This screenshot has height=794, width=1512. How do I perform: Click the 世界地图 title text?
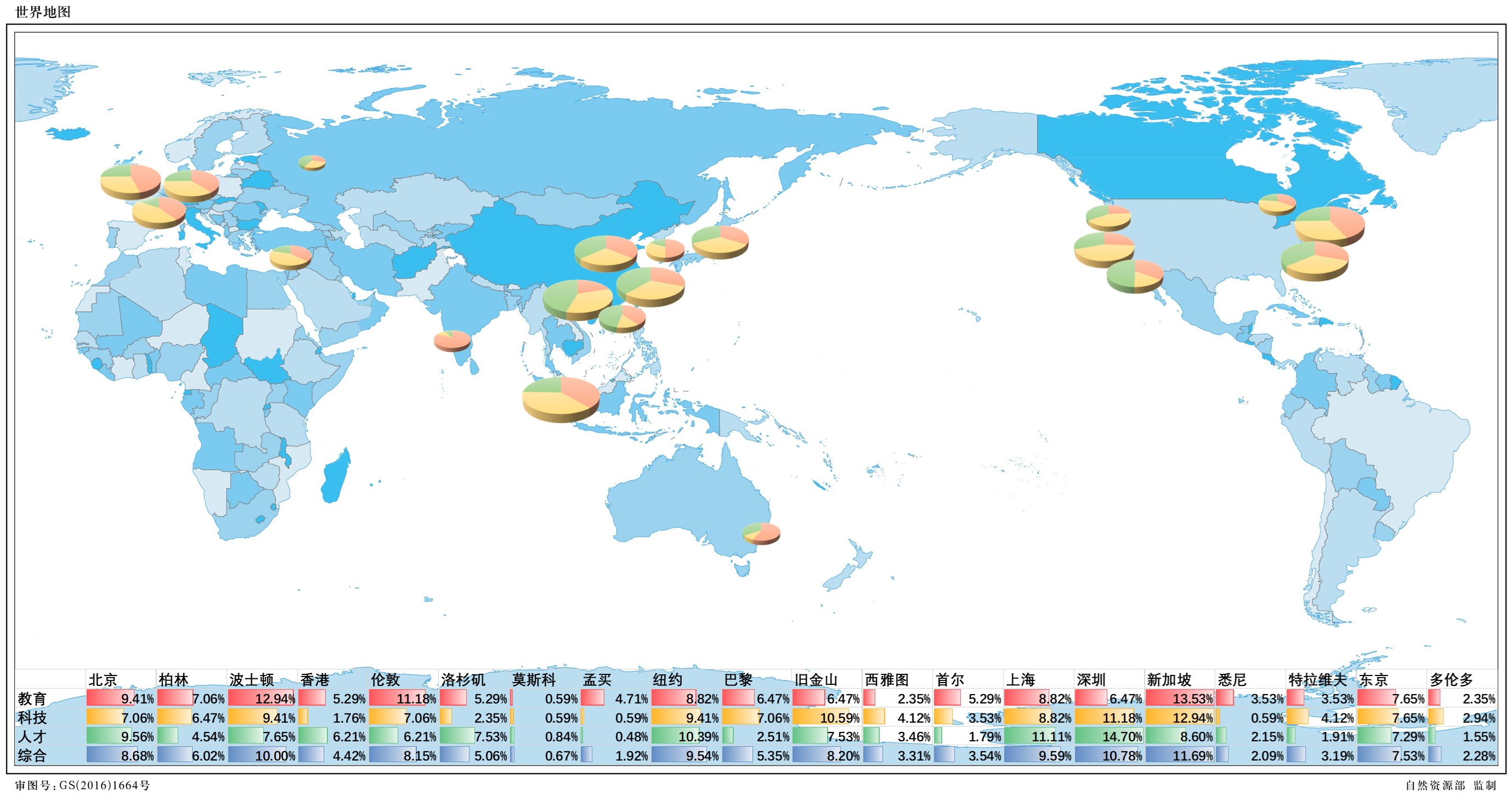click(x=43, y=12)
